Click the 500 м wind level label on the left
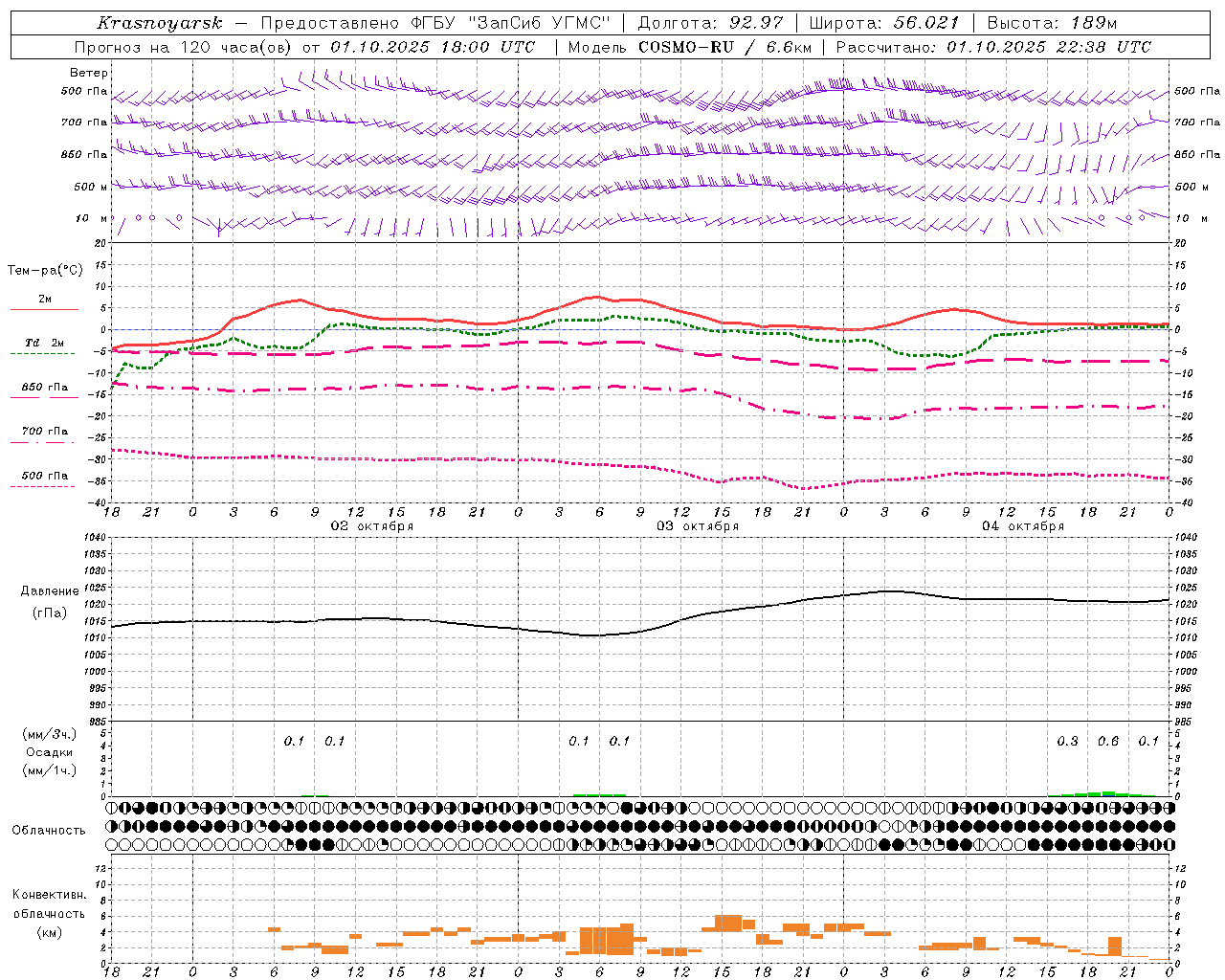 pos(91,187)
